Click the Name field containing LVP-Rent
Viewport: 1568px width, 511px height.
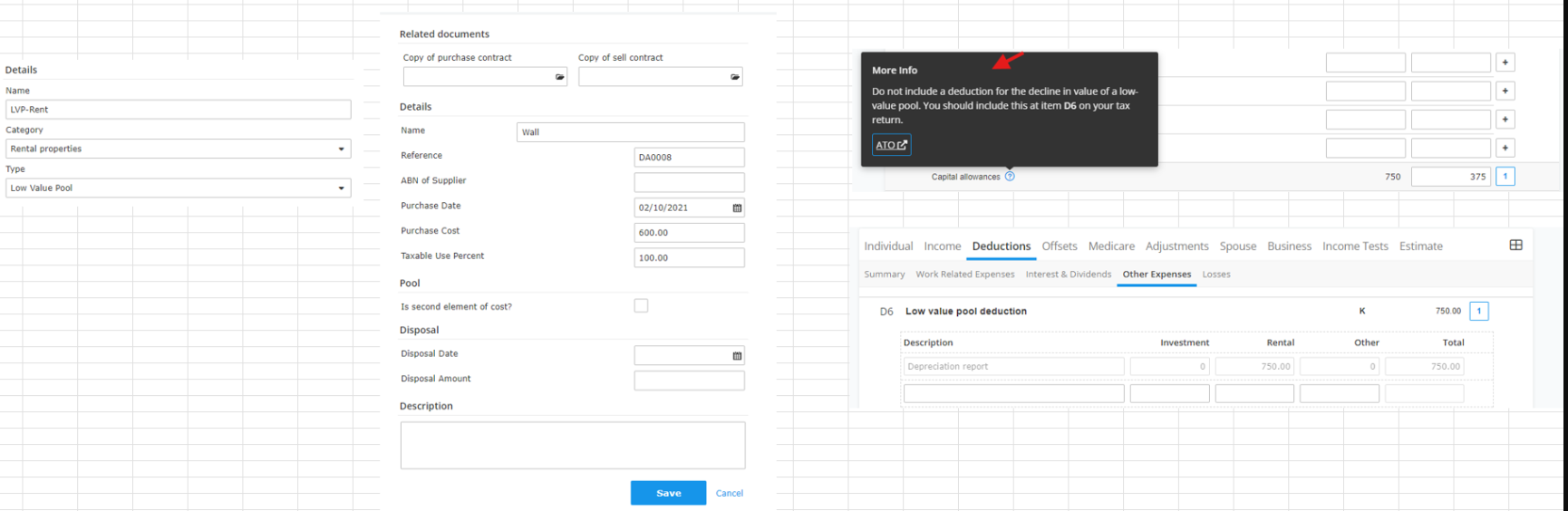[x=178, y=110]
